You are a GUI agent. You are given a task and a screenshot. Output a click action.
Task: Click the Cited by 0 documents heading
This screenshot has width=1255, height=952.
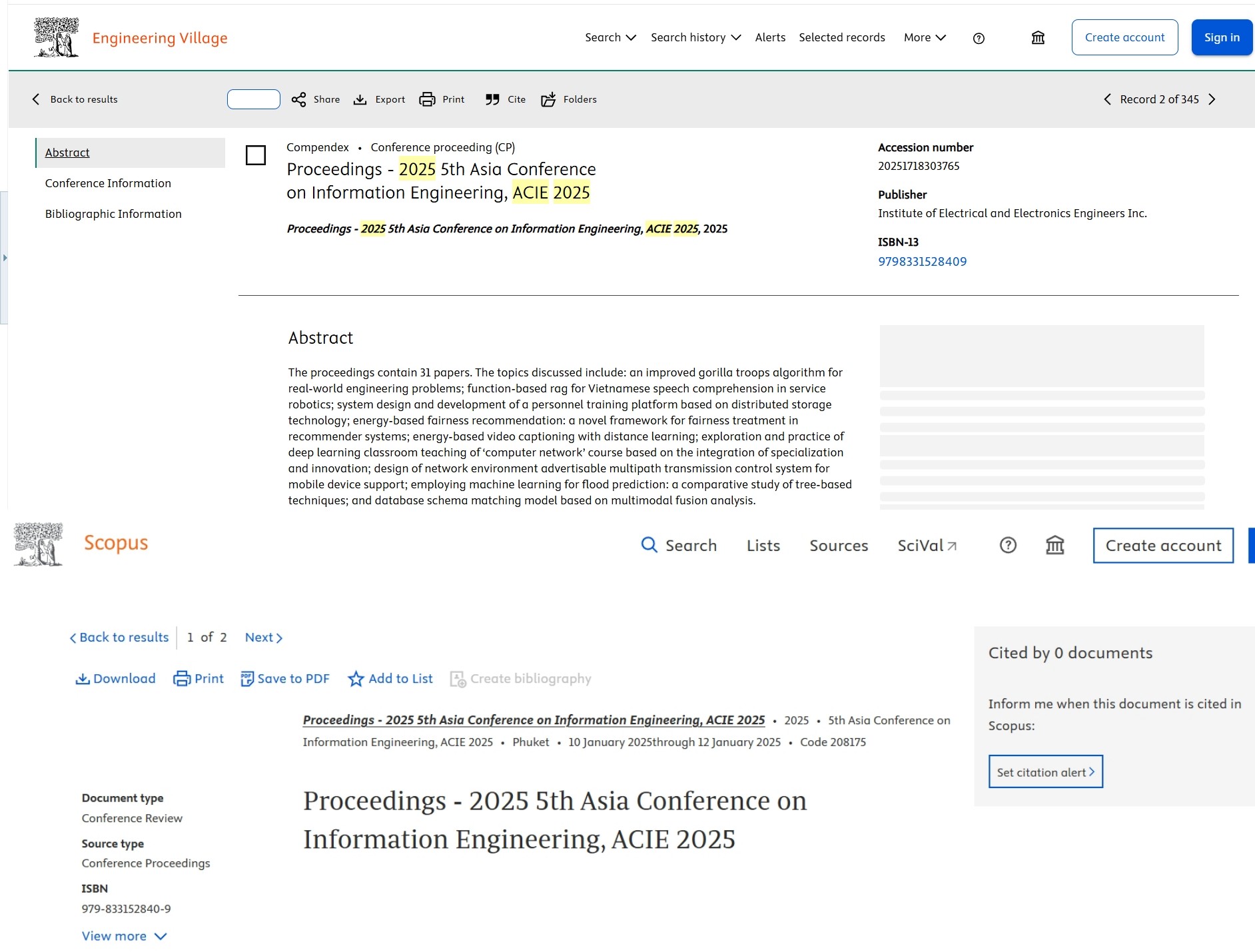[1070, 653]
